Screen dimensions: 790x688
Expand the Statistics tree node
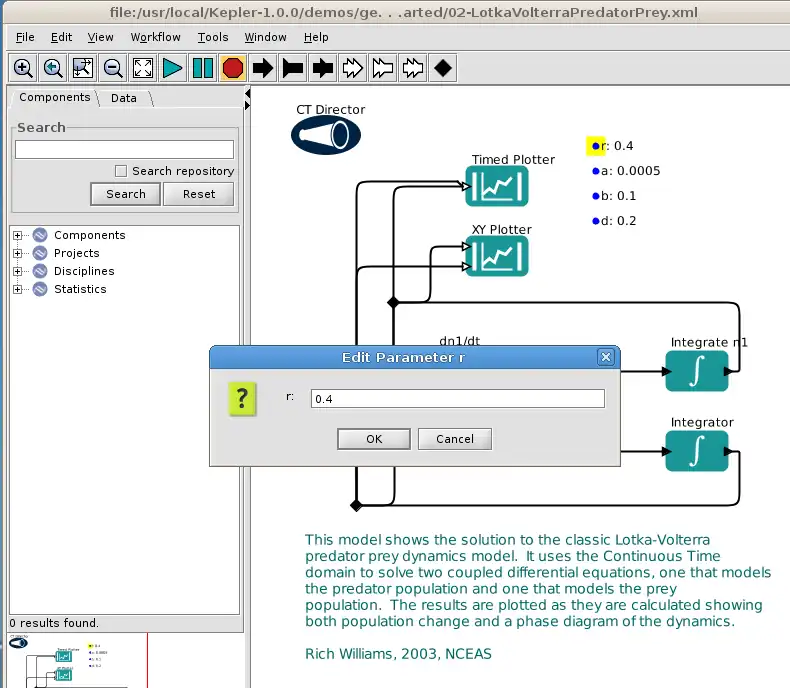pyautogui.click(x=18, y=289)
